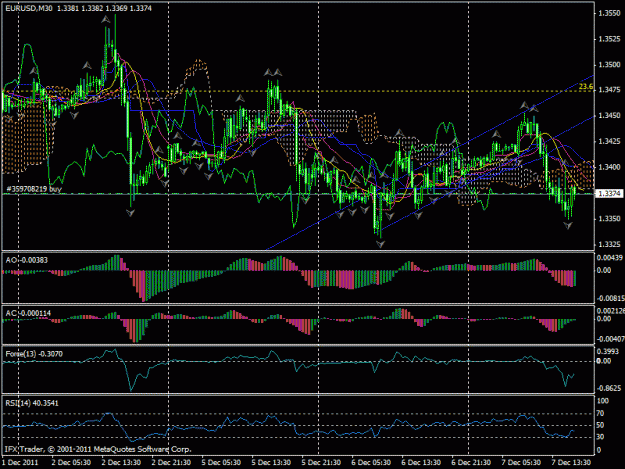Click the 2 Dec 05:30 time label
Screen dimensions: 625x469
click(x=71, y=463)
